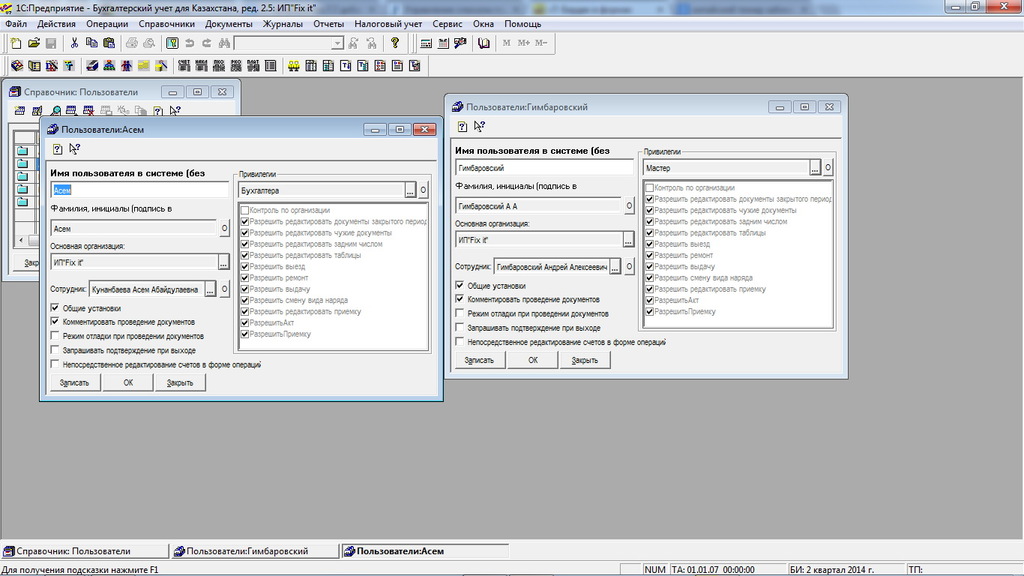This screenshot has width=1024, height=576.
Task: Click the T-account icon in second toolbar
Action: click(69, 66)
